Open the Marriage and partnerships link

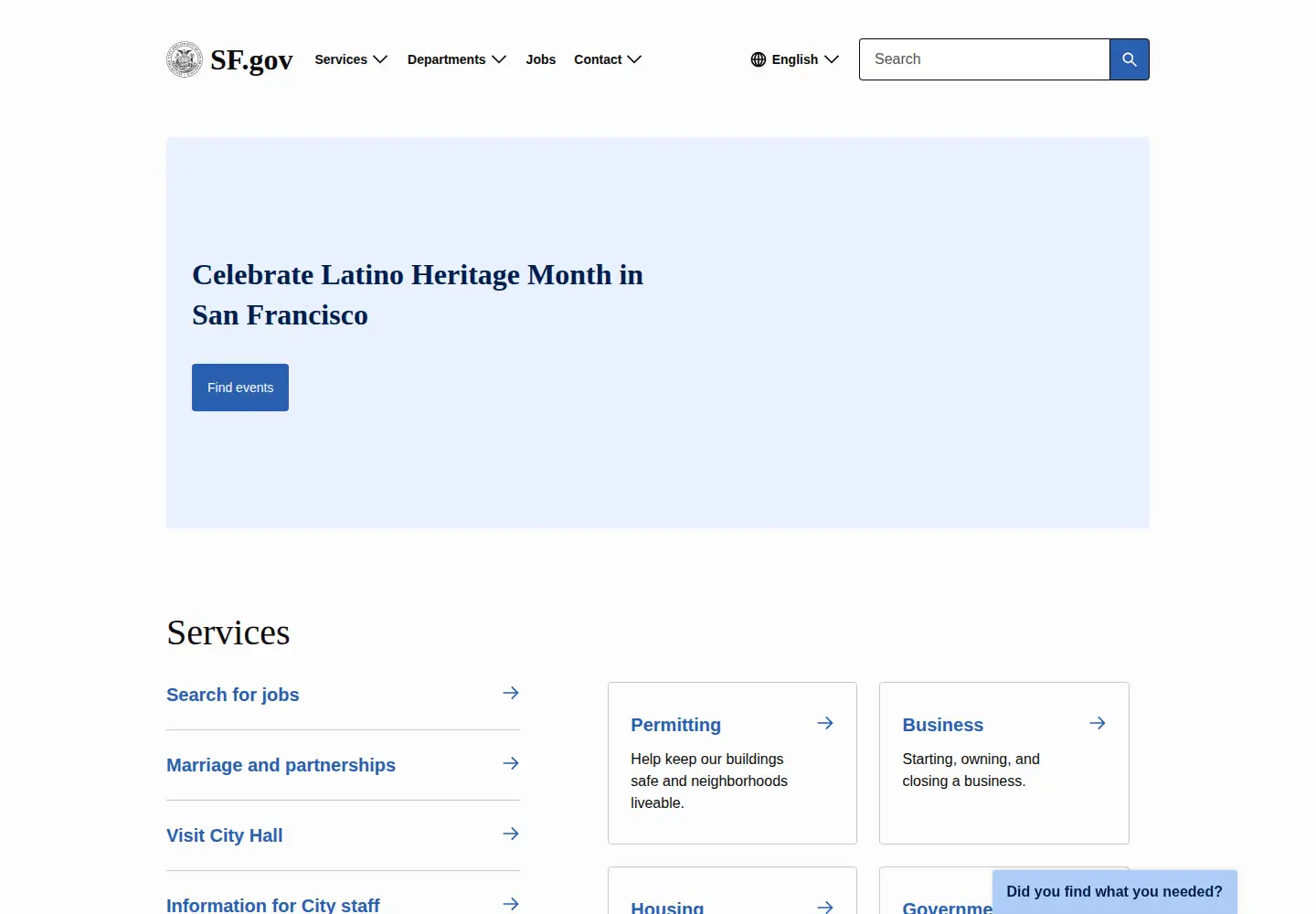pos(281,765)
